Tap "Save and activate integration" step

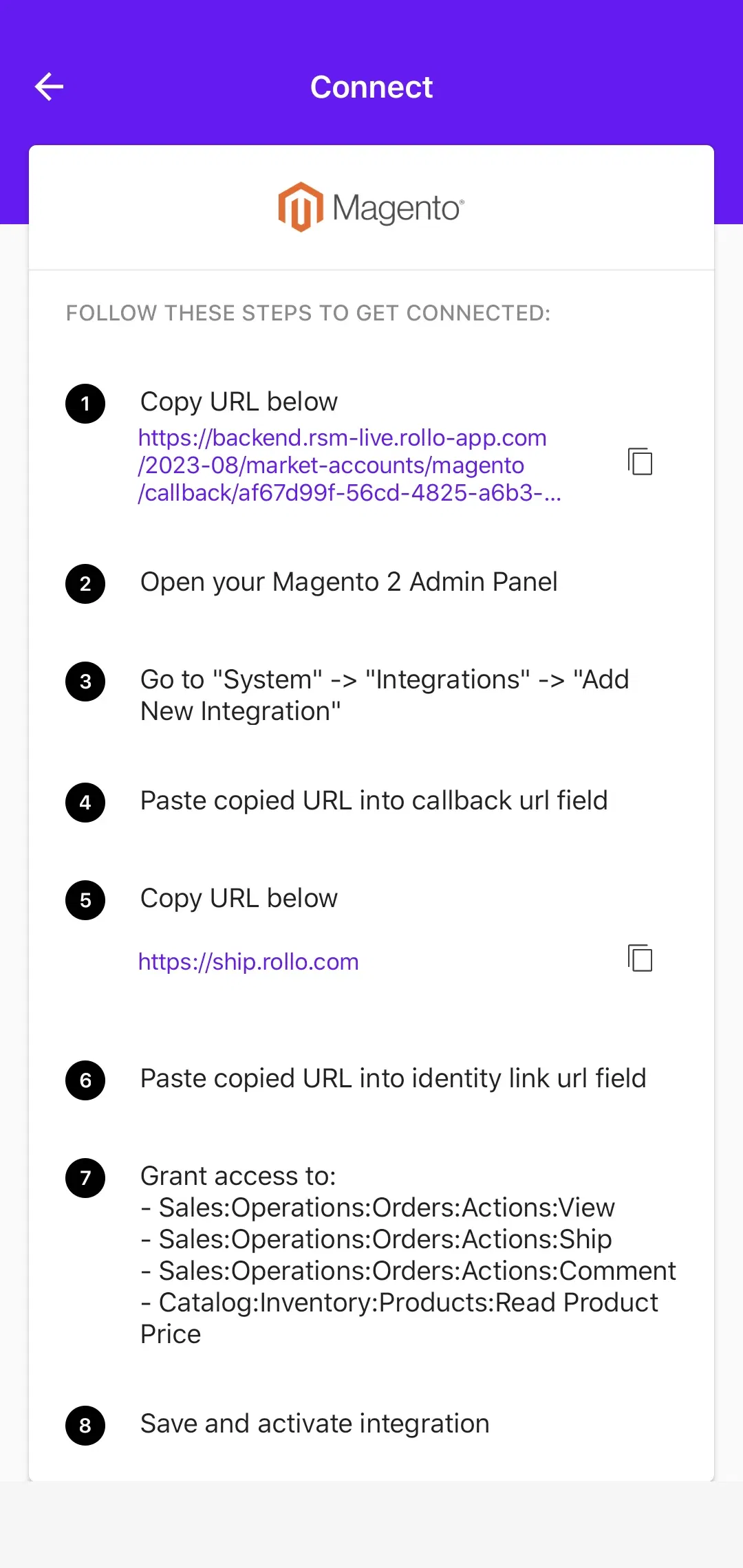315,1424
